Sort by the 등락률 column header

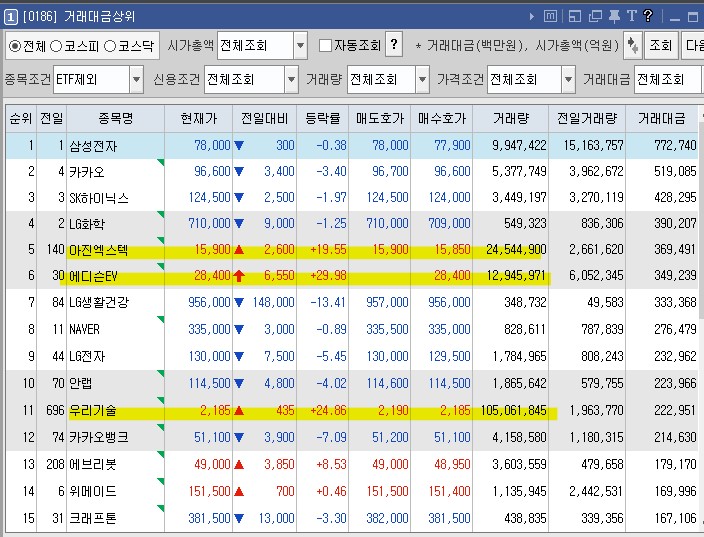322,119
